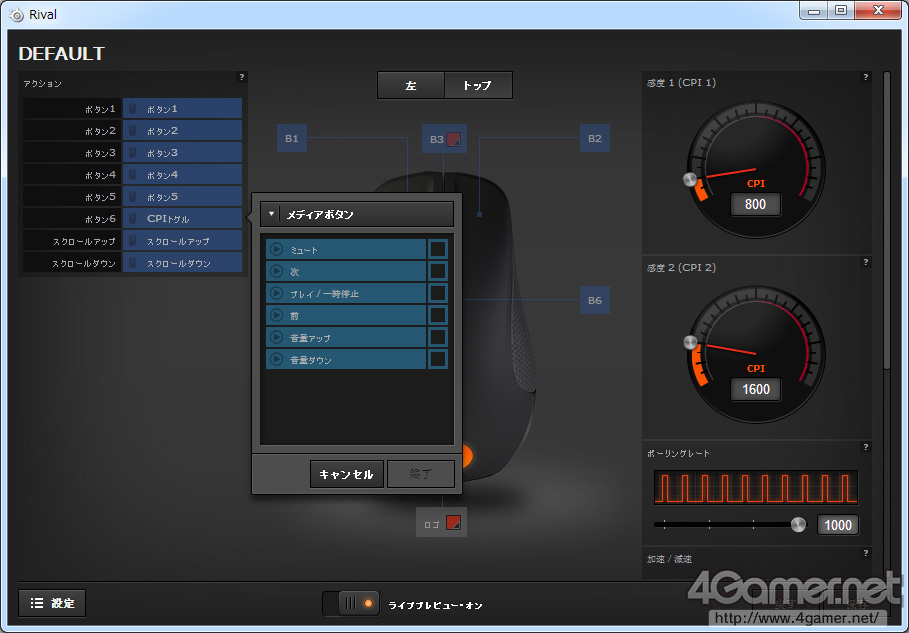The image size is (909, 633).
Task: Switch to the 左 view tab
Action: pos(411,85)
